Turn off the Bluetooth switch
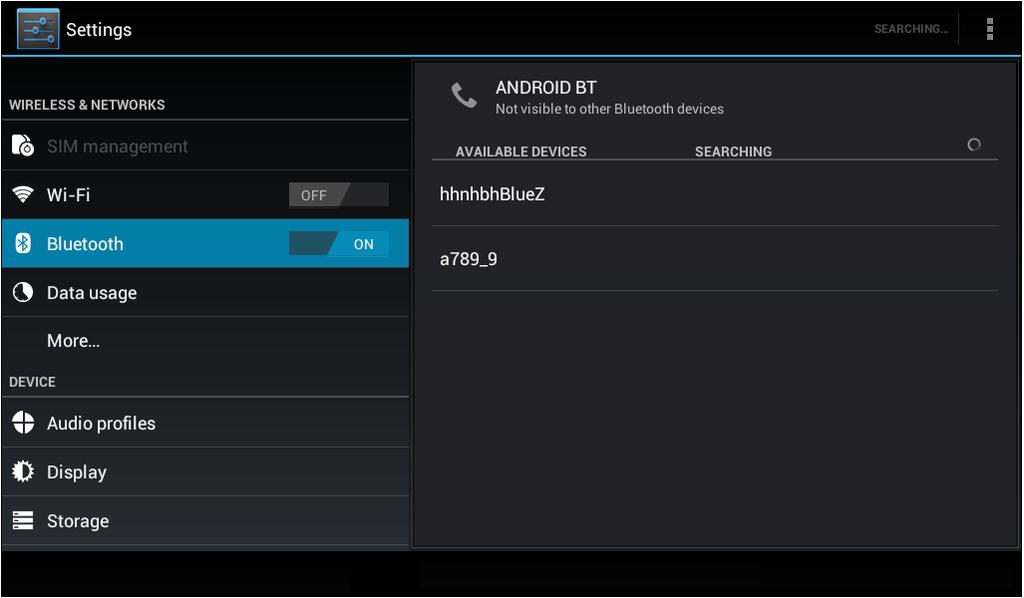Image resolution: width=1024 pixels, height=598 pixels. point(338,244)
